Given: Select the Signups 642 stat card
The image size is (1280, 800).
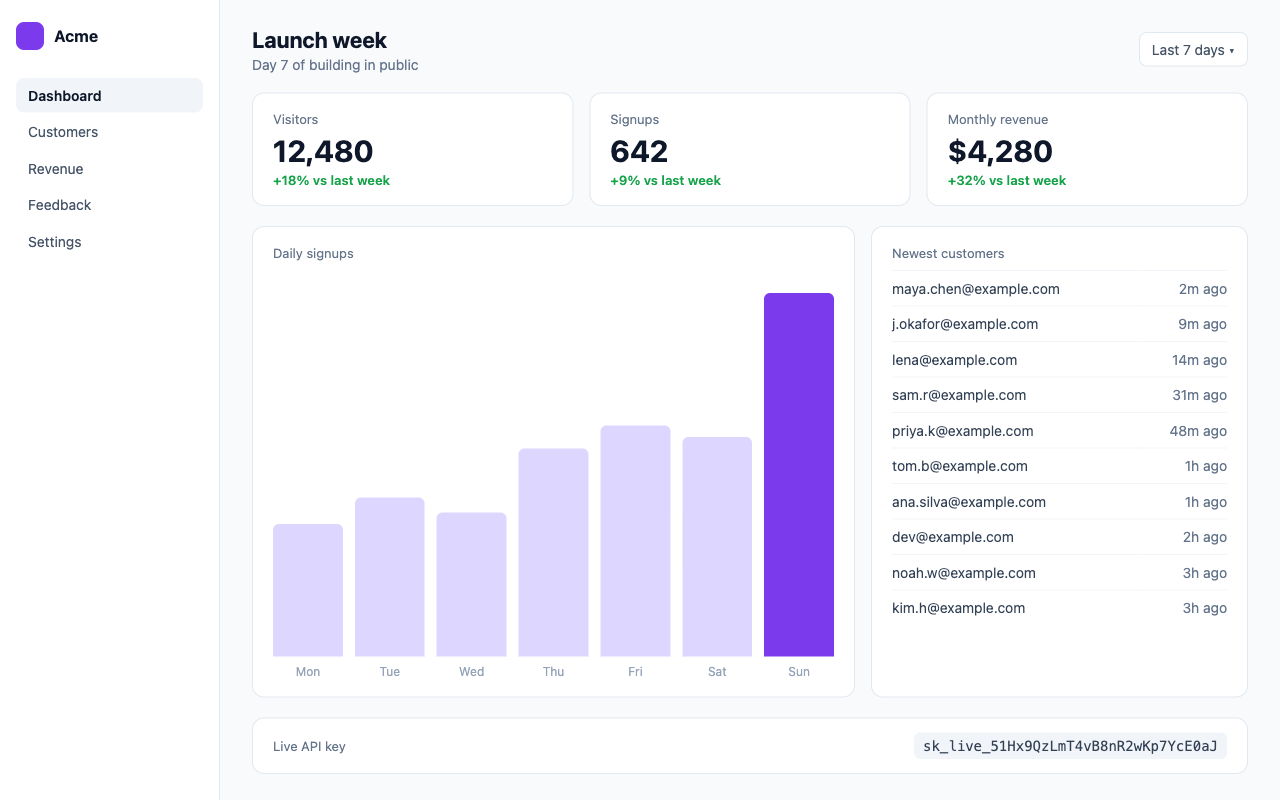Looking at the screenshot, I should click(750, 149).
